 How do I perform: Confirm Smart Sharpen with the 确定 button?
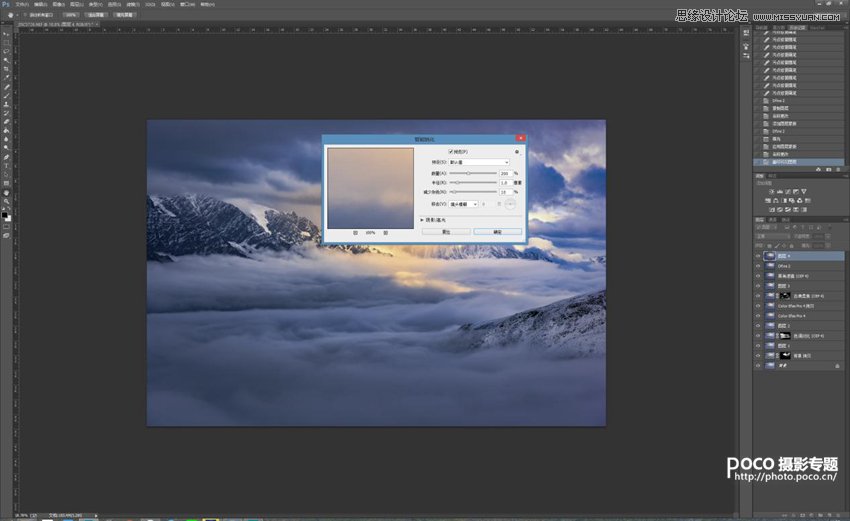click(x=498, y=232)
